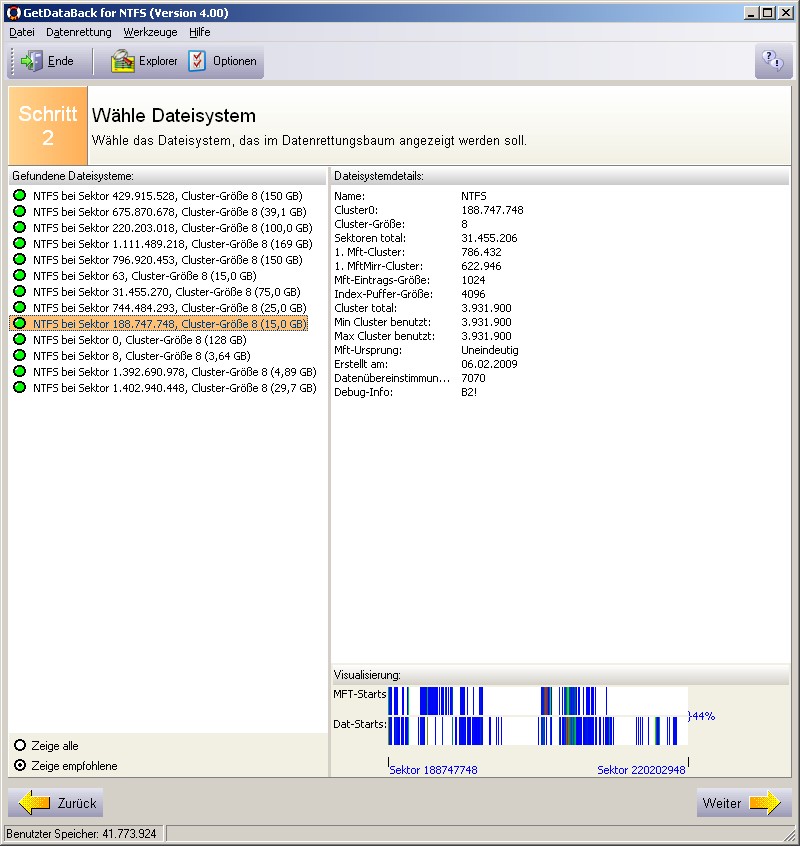Open the Datei menu

22,32
